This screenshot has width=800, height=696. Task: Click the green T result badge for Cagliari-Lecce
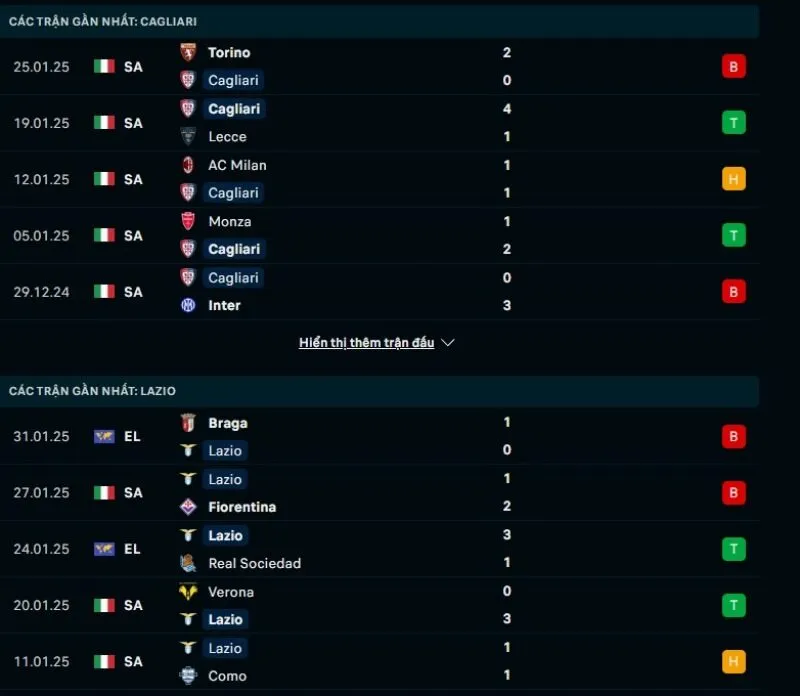click(x=734, y=122)
